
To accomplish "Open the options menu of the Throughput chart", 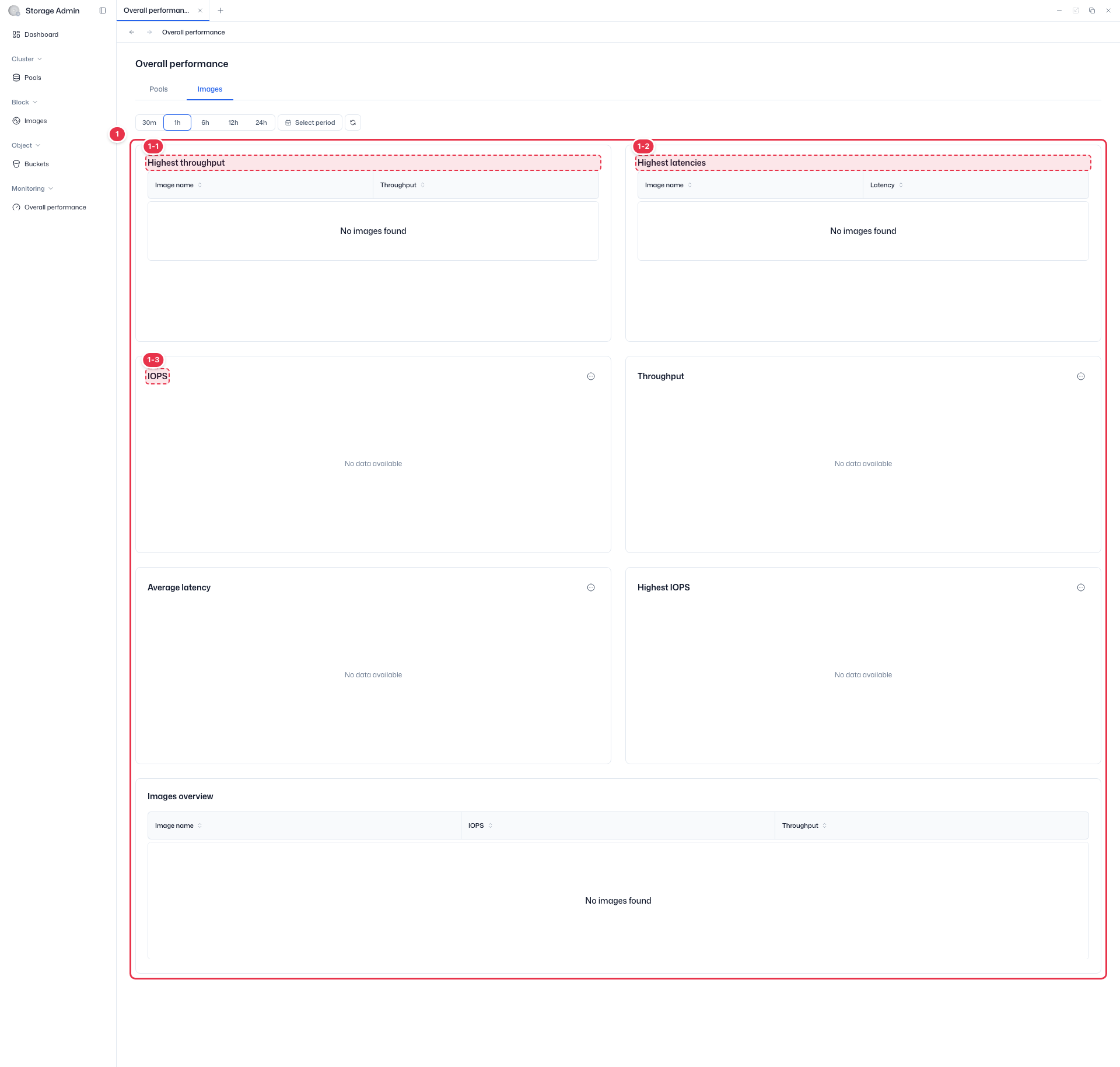I will coord(1081,376).
